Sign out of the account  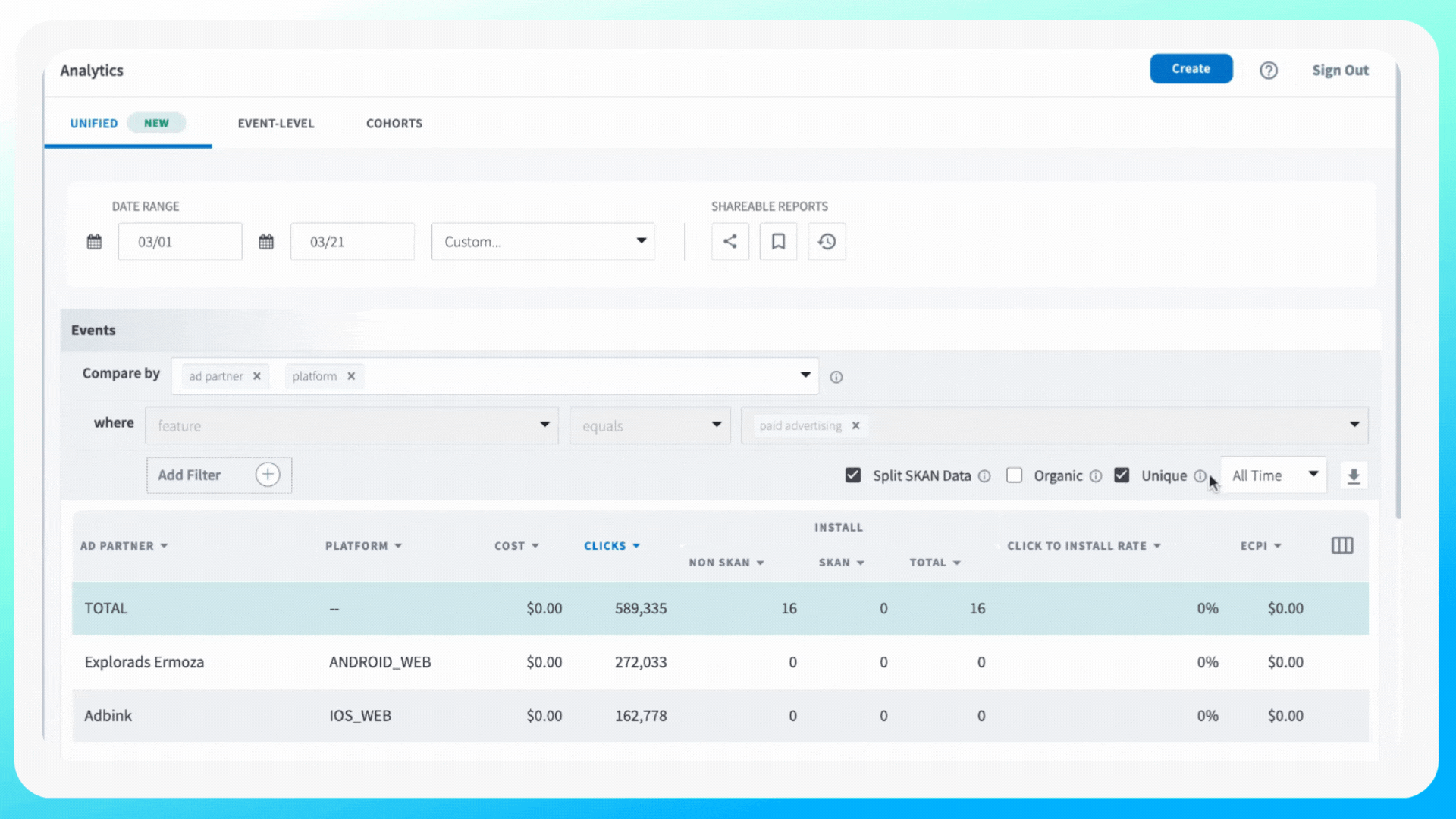[1340, 70]
